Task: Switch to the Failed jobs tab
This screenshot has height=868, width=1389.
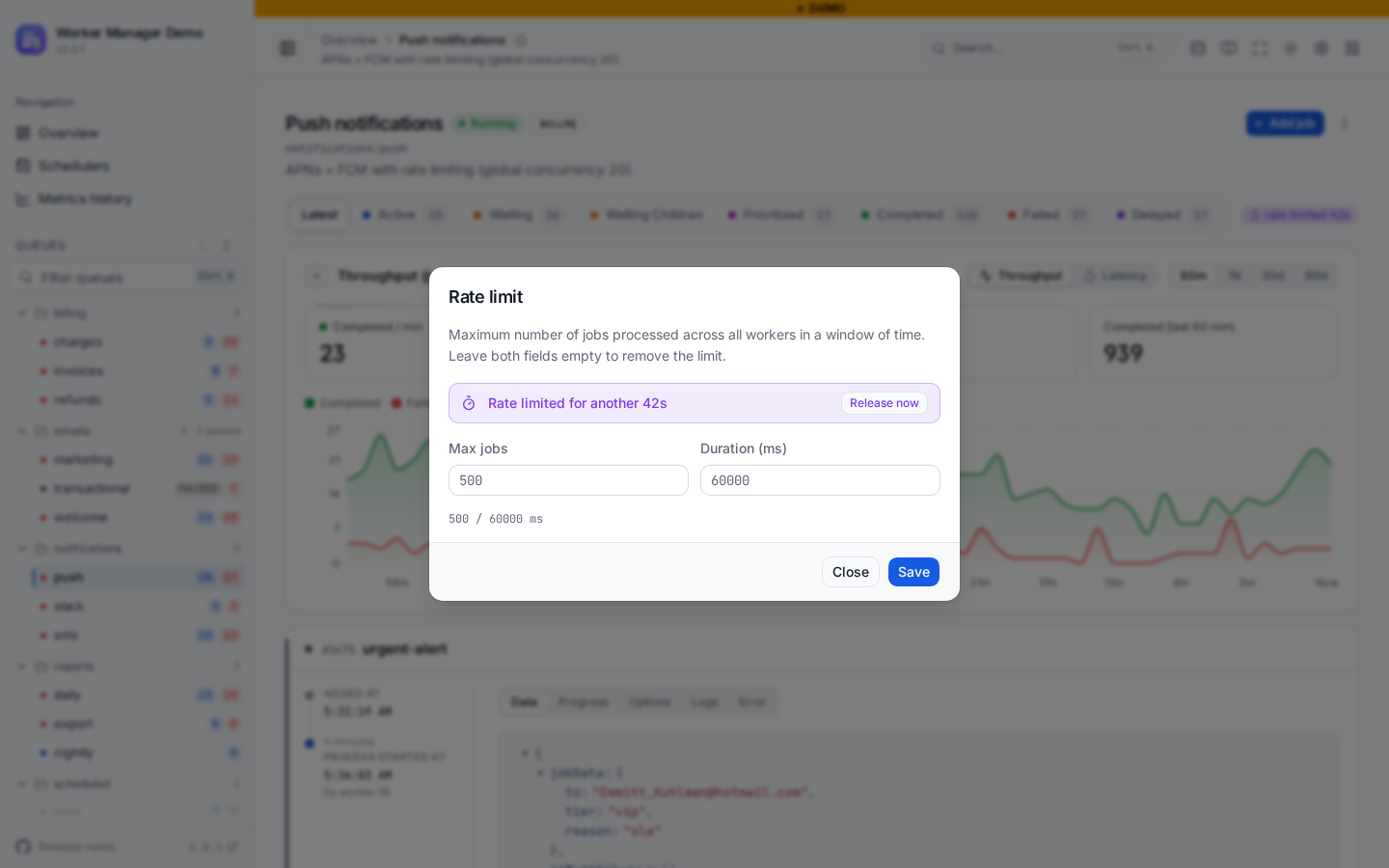Action: [x=1048, y=215]
